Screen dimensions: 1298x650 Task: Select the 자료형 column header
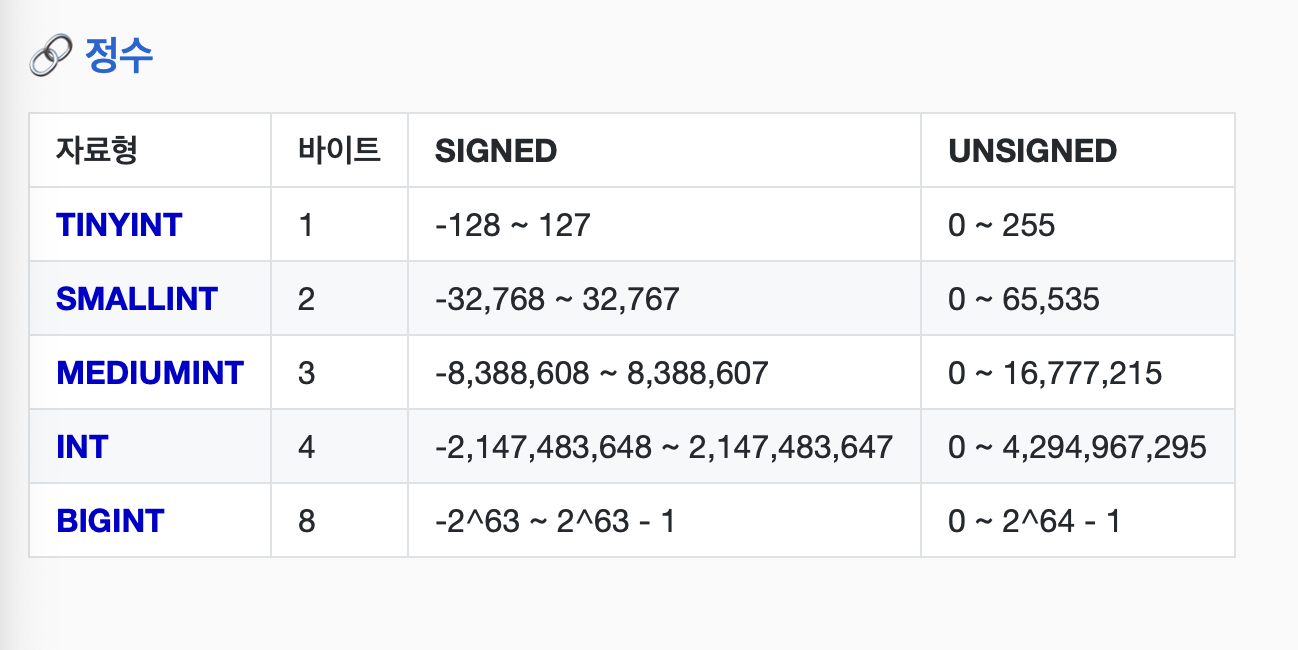(x=97, y=151)
